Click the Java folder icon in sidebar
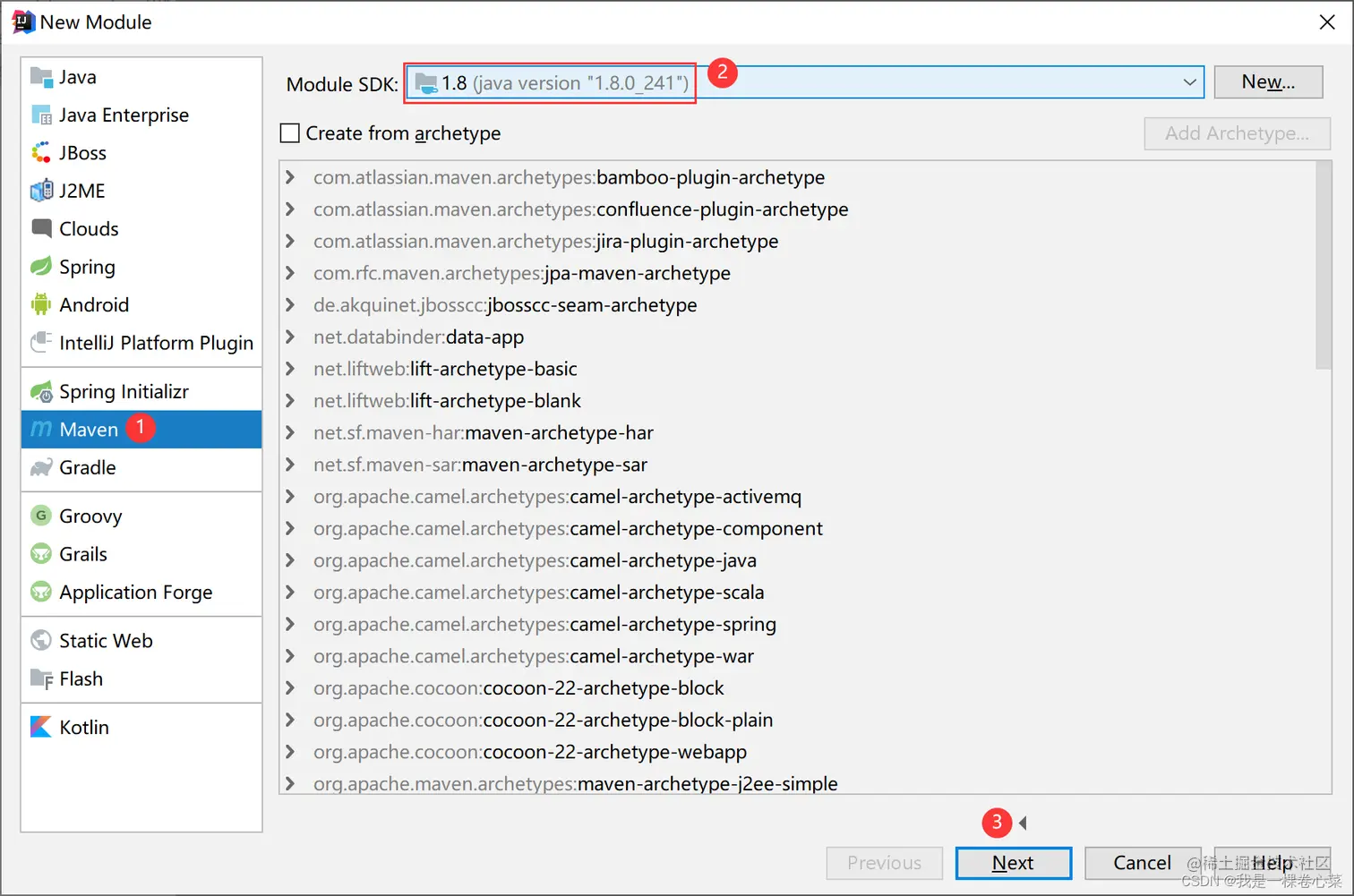The image size is (1354, 896). tap(41, 77)
